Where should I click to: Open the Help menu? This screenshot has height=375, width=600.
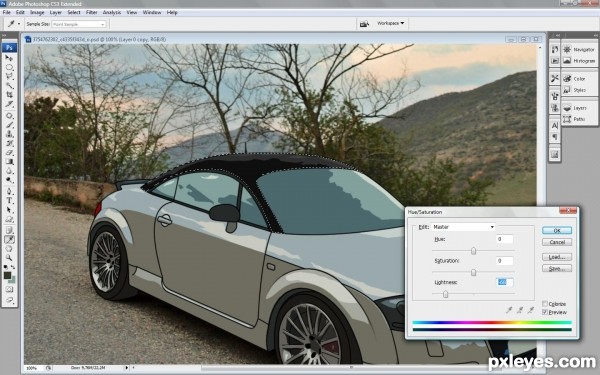pos(172,12)
